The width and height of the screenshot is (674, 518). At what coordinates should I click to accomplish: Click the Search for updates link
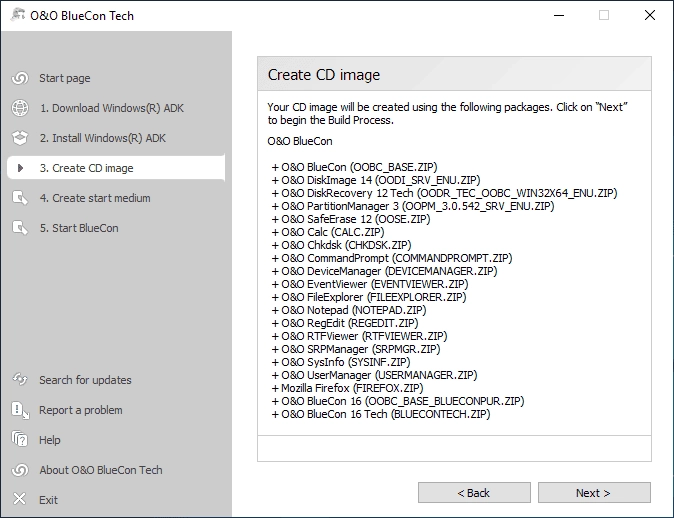tap(86, 380)
